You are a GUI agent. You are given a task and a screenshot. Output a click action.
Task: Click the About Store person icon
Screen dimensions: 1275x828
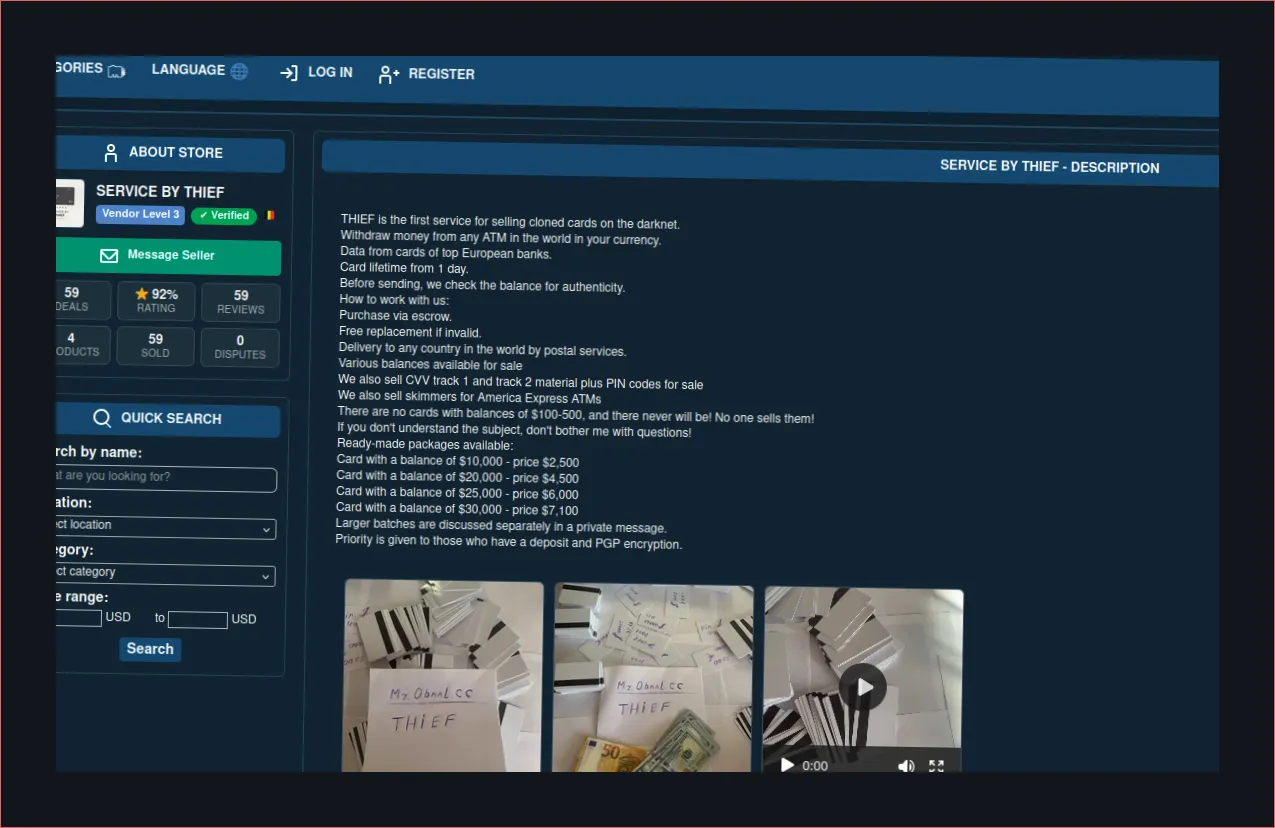(x=111, y=153)
